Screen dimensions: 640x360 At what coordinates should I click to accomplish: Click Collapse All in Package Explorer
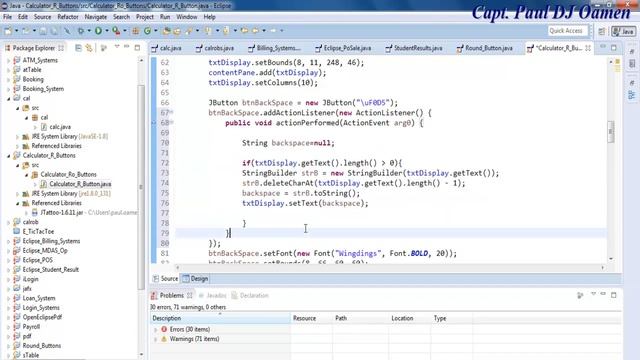(x=78, y=48)
